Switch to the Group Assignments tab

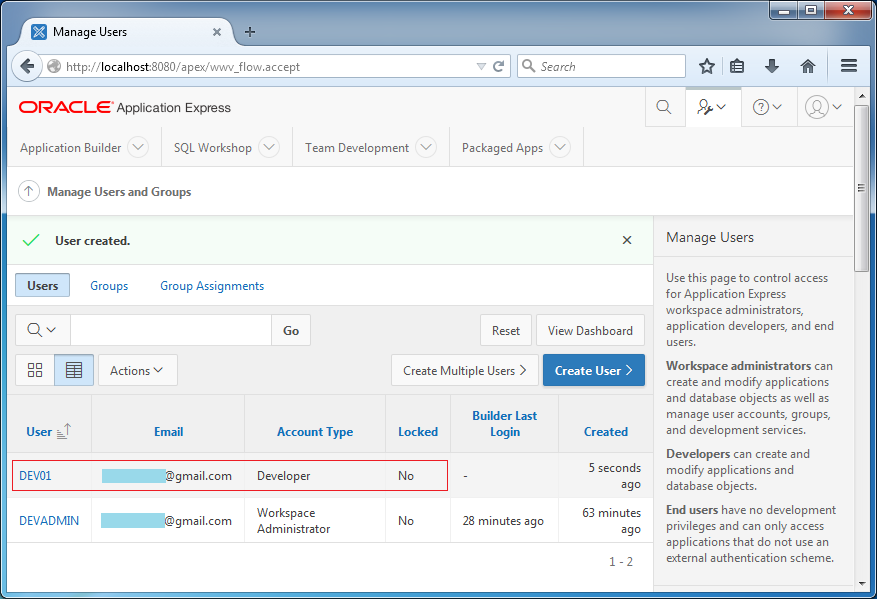pos(212,286)
